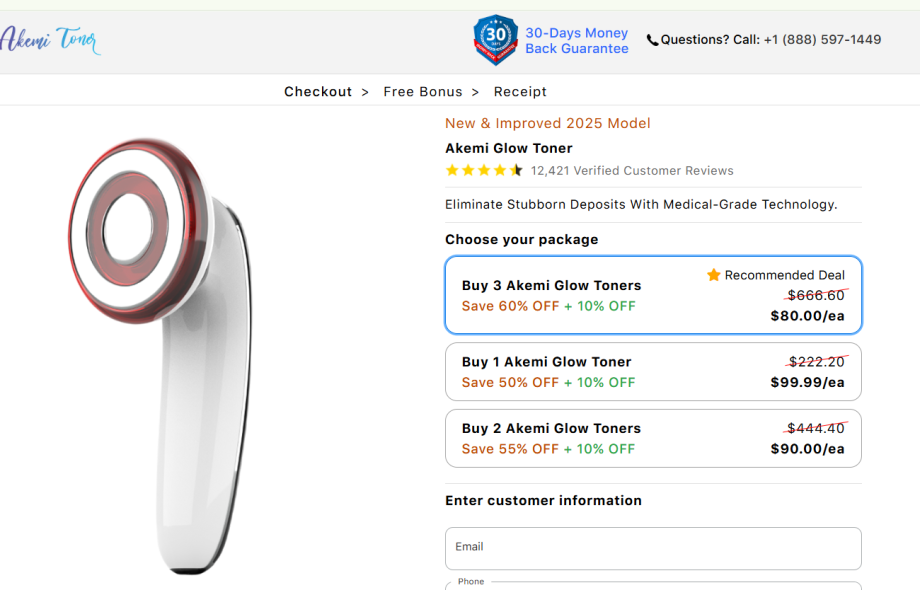Click the yellow star rating icons
This screenshot has height=590, width=920.
[484, 171]
